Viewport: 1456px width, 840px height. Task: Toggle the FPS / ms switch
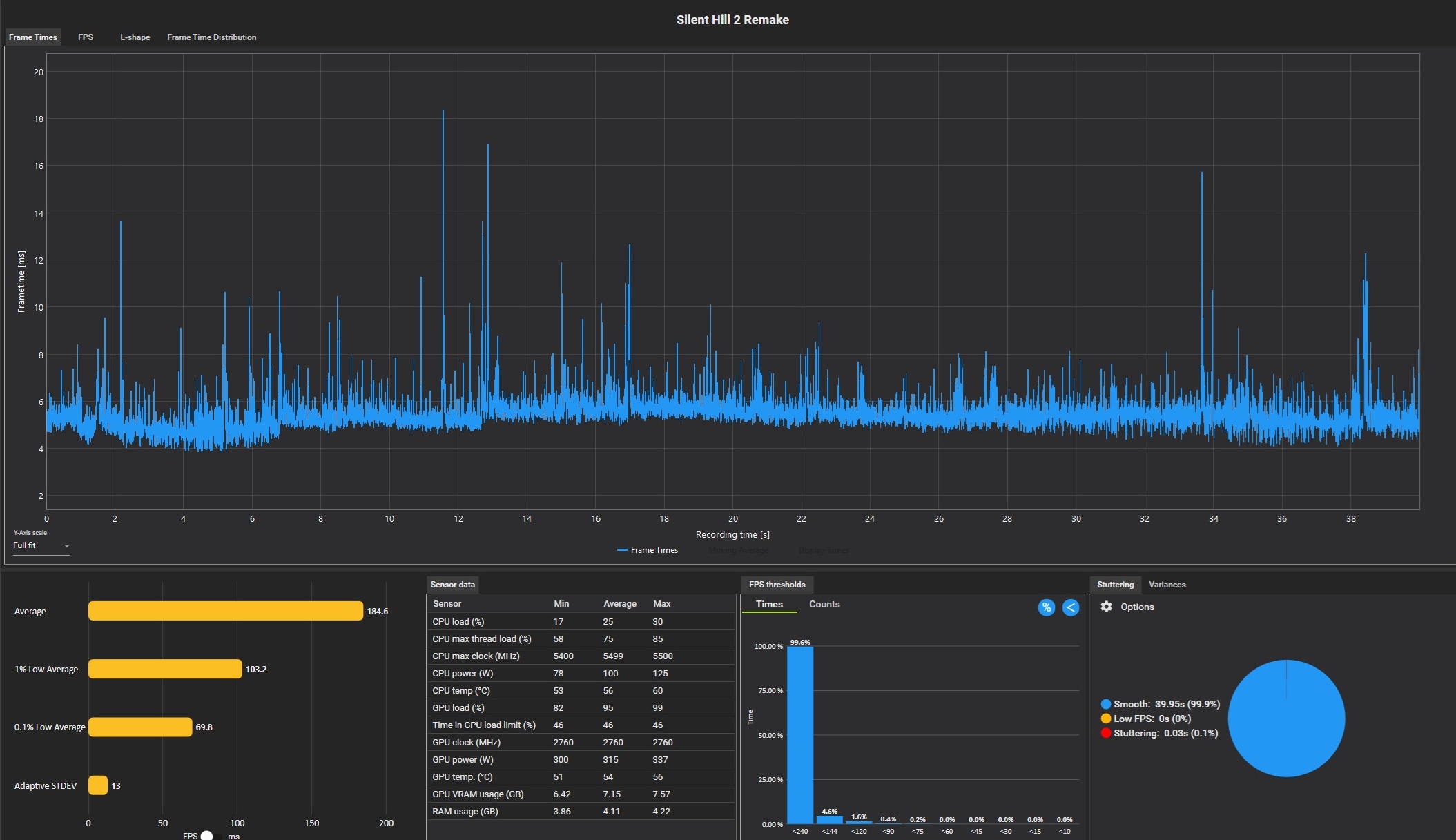tap(212, 836)
